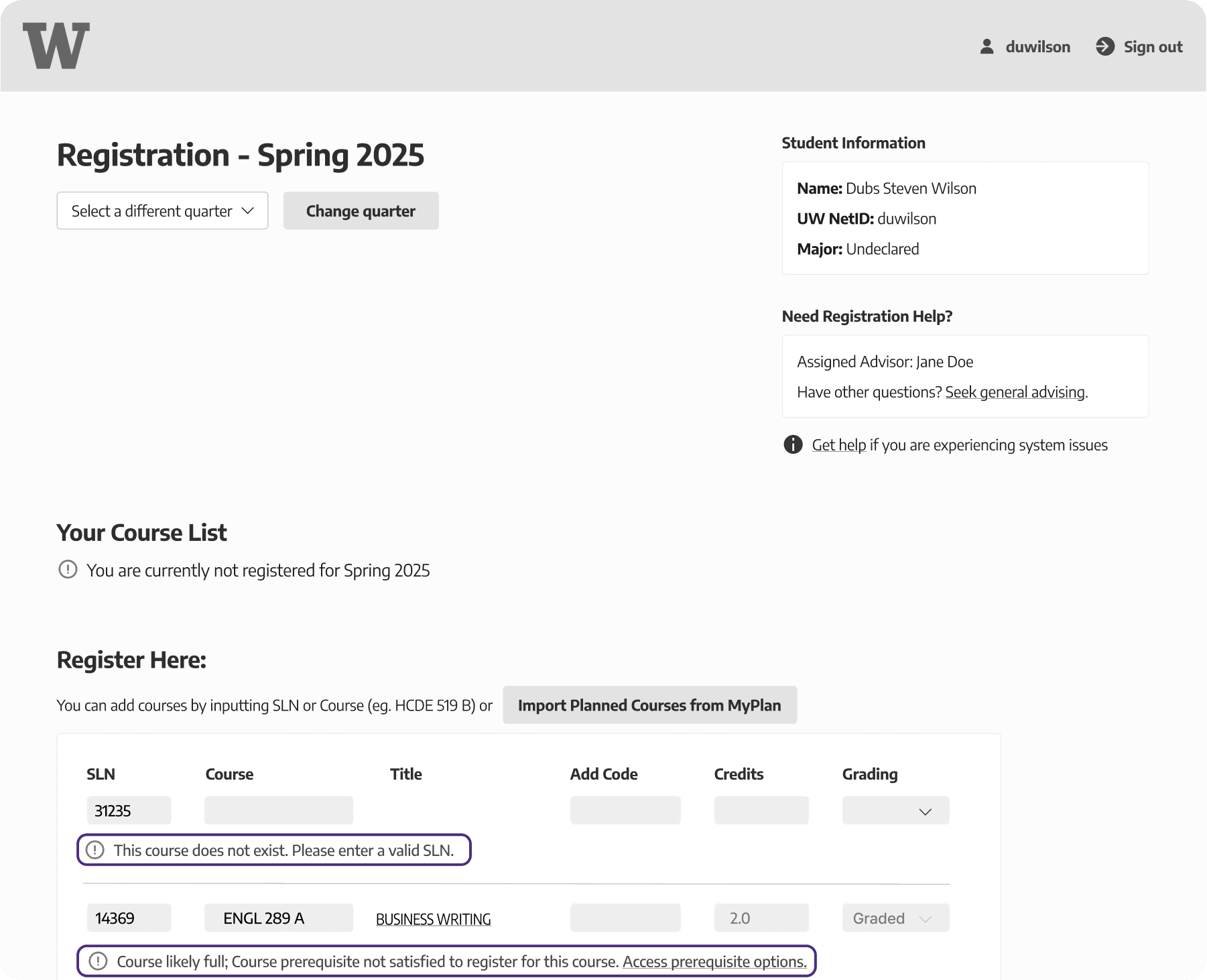Click the Change quarter button

(361, 210)
